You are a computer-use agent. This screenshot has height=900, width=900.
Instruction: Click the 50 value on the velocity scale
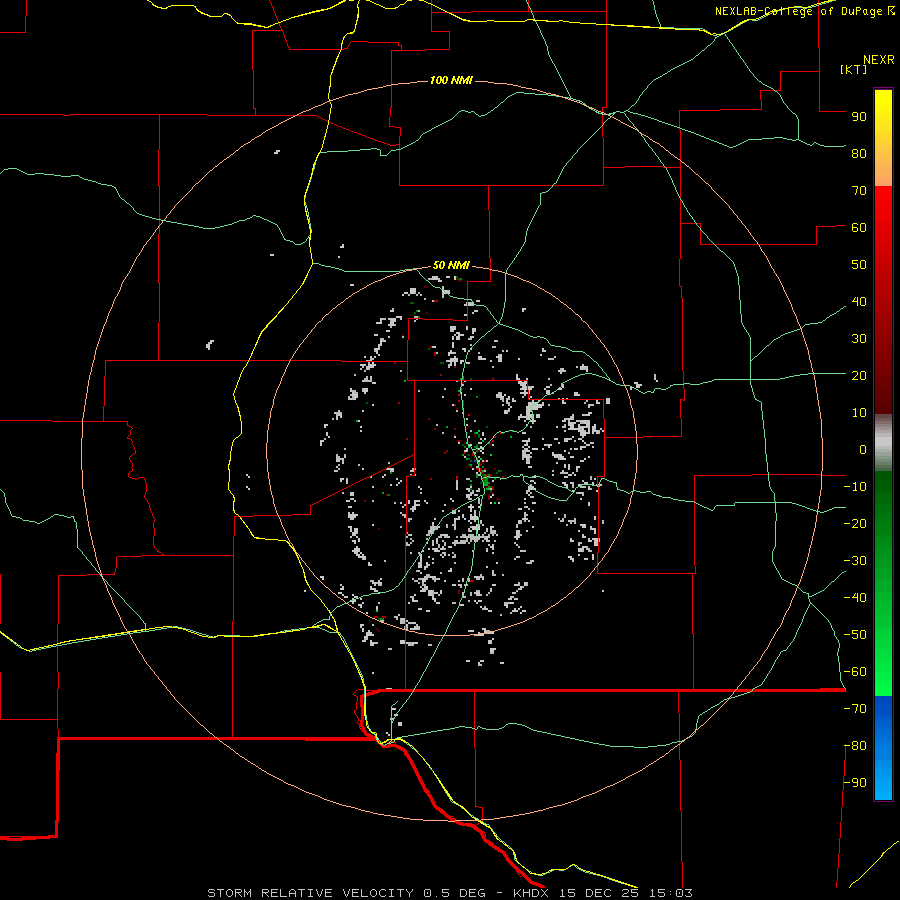(859, 265)
